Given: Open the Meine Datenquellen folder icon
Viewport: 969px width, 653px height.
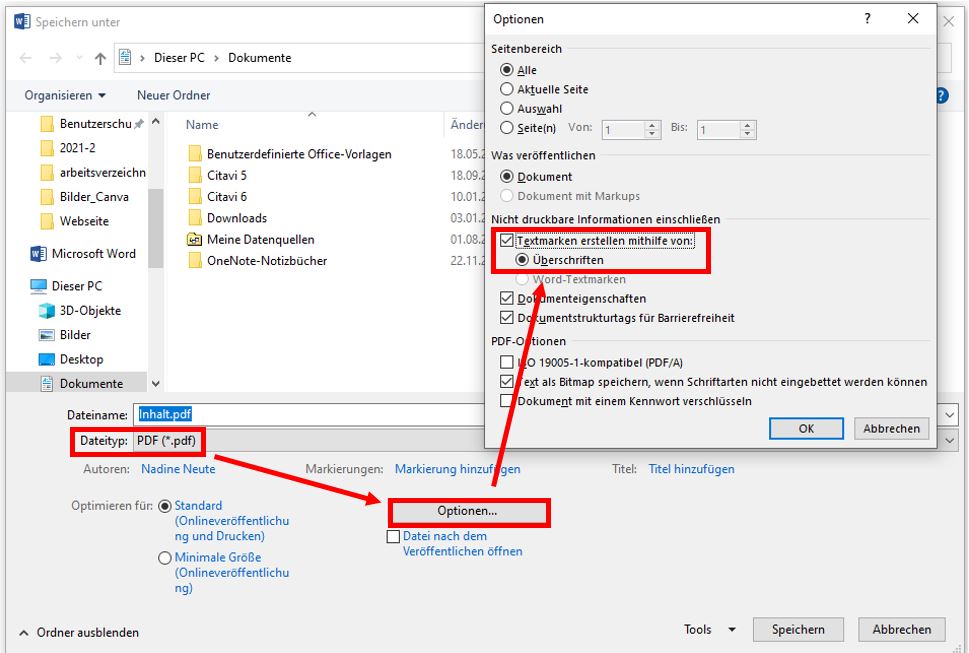Looking at the screenshot, I should pos(194,239).
